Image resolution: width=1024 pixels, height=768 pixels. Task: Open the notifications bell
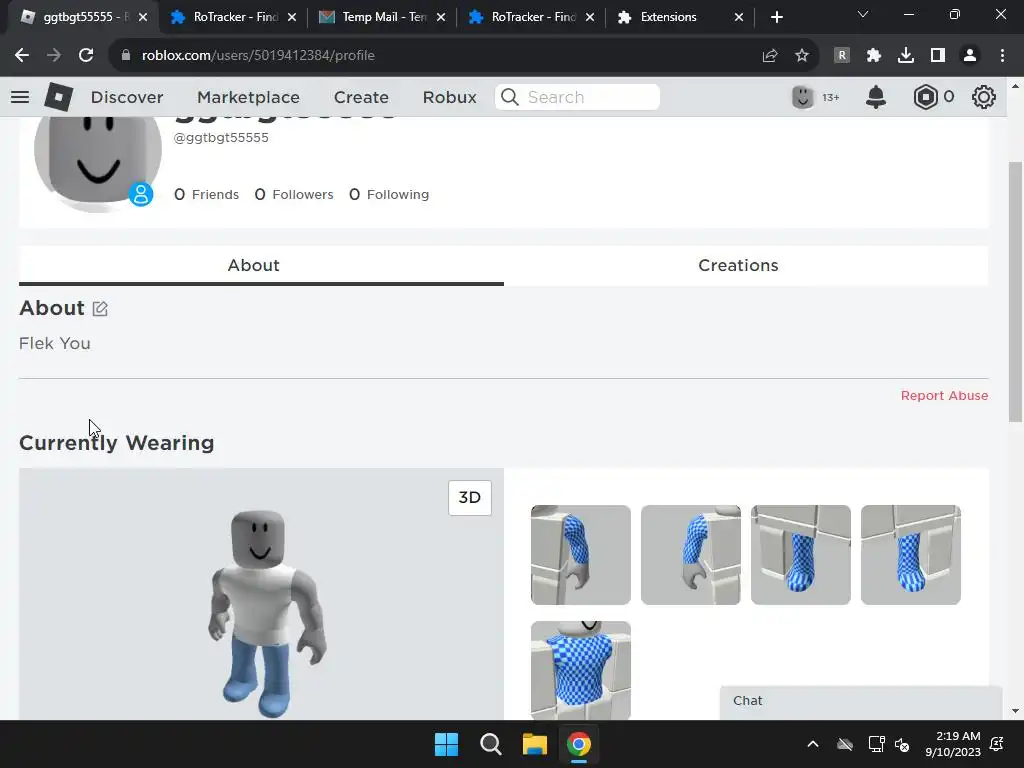pos(876,97)
